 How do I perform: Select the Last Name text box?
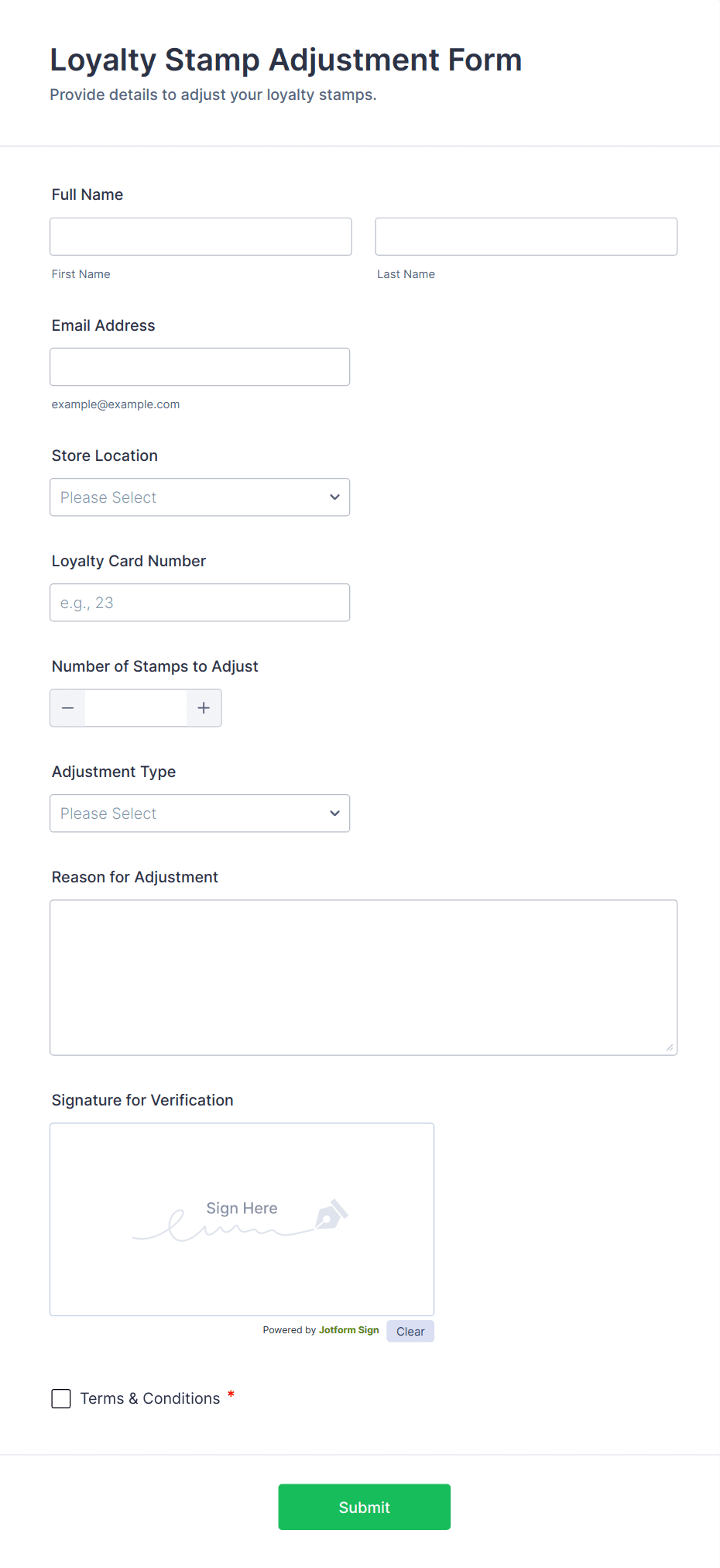(526, 236)
